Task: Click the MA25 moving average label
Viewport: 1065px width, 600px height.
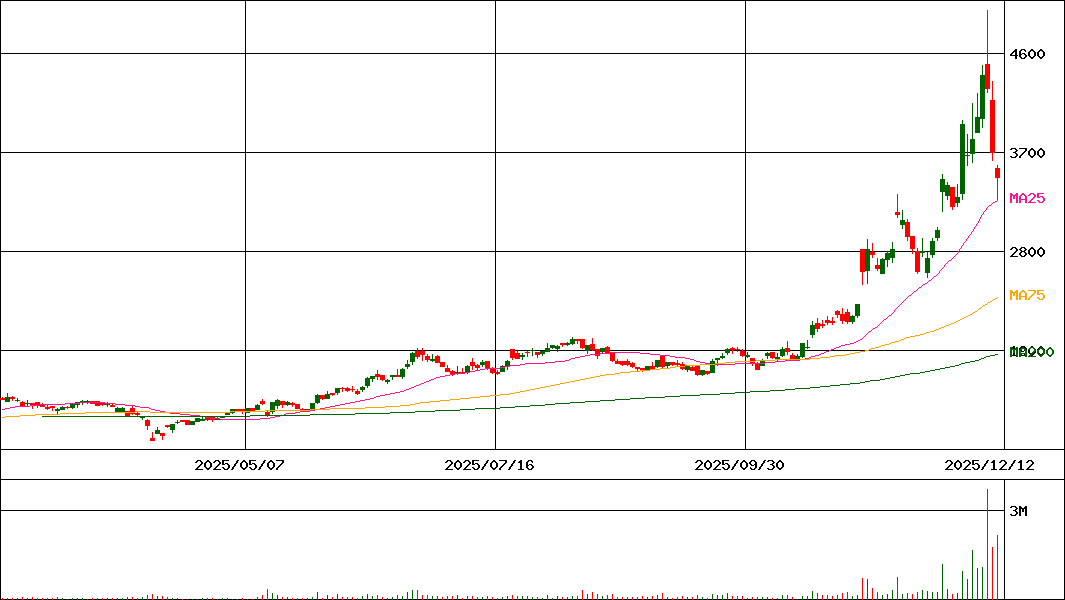Action: (1027, 199)
